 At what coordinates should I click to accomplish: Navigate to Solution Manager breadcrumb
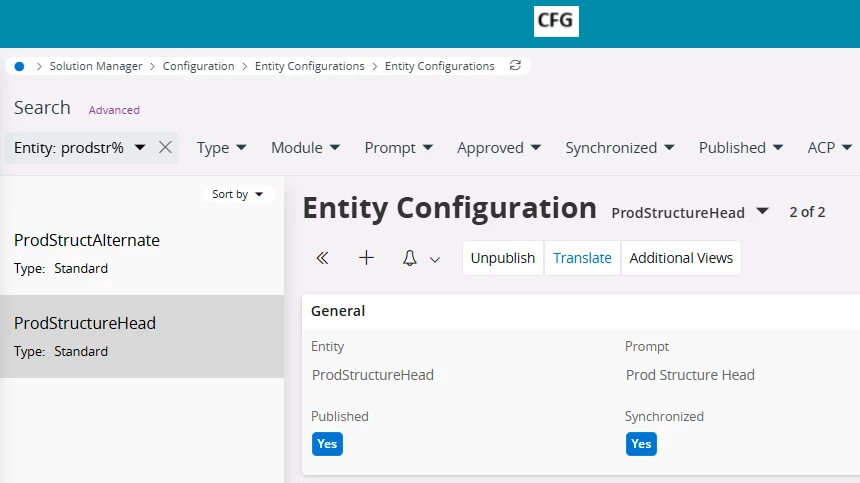(x=96, y=66)
